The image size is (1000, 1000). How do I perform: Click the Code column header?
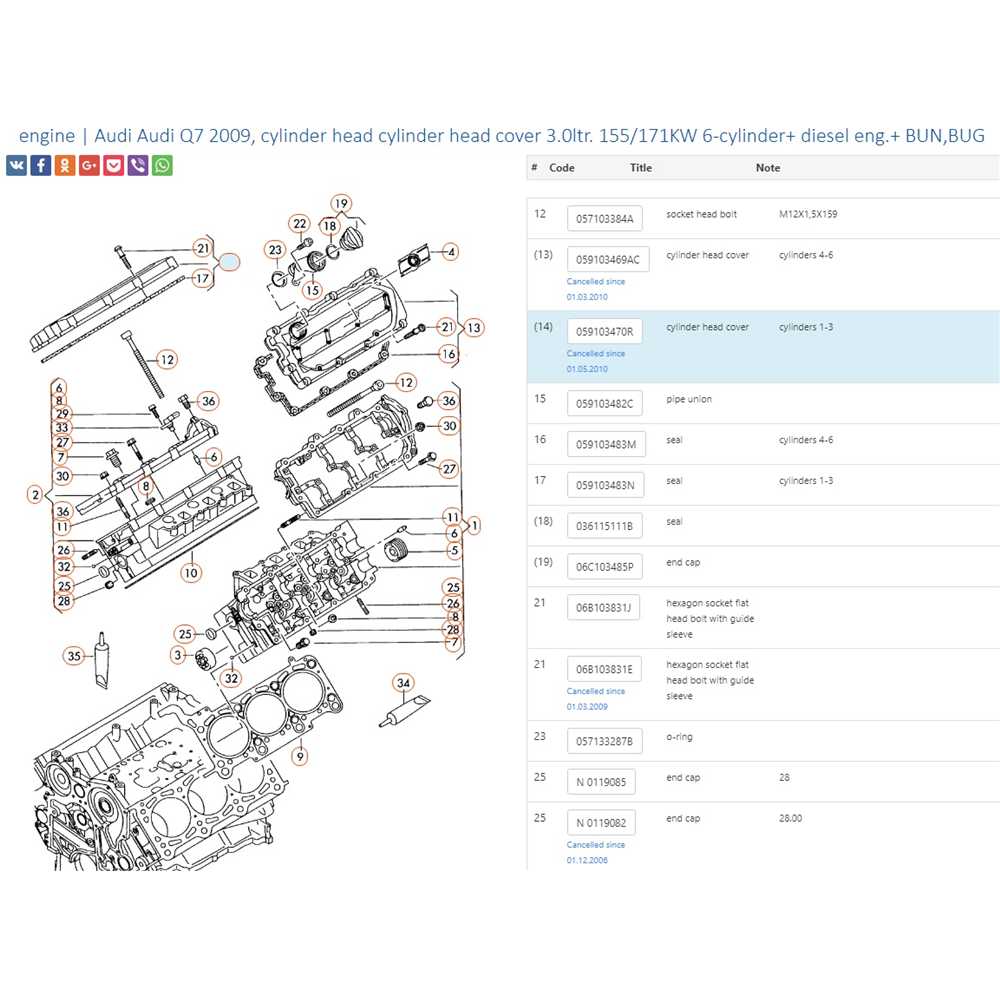[x=562, y=168]
